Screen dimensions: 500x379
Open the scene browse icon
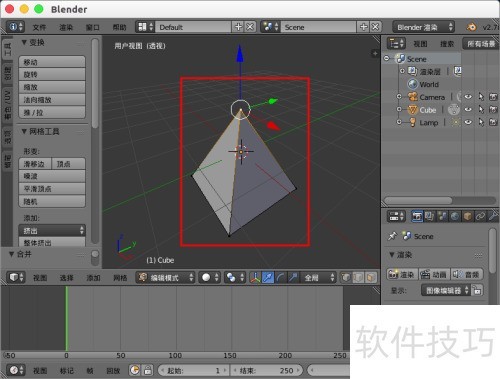click(270, 27)
